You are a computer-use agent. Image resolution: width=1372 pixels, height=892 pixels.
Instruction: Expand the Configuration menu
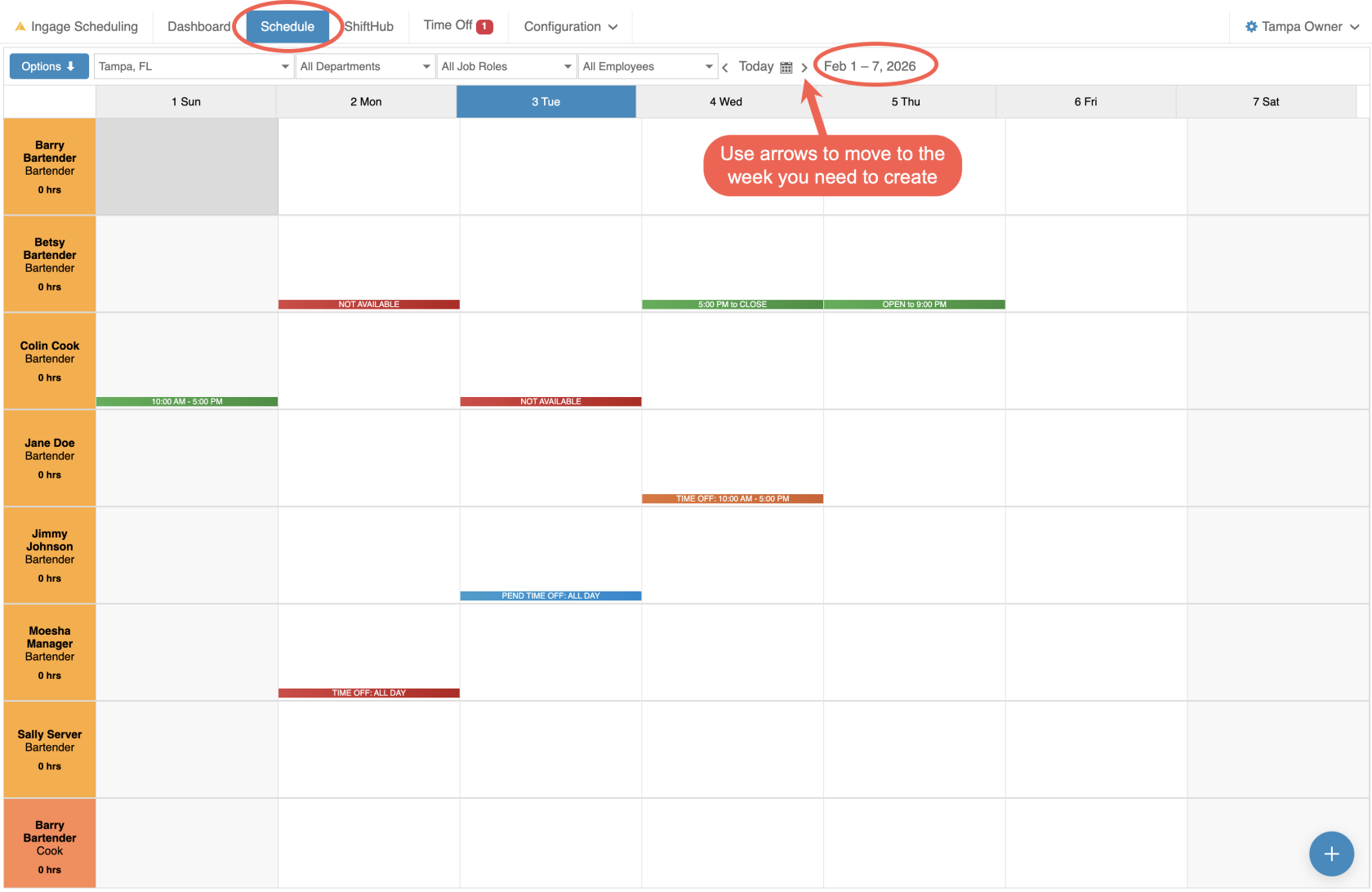[x=570, y=26]
